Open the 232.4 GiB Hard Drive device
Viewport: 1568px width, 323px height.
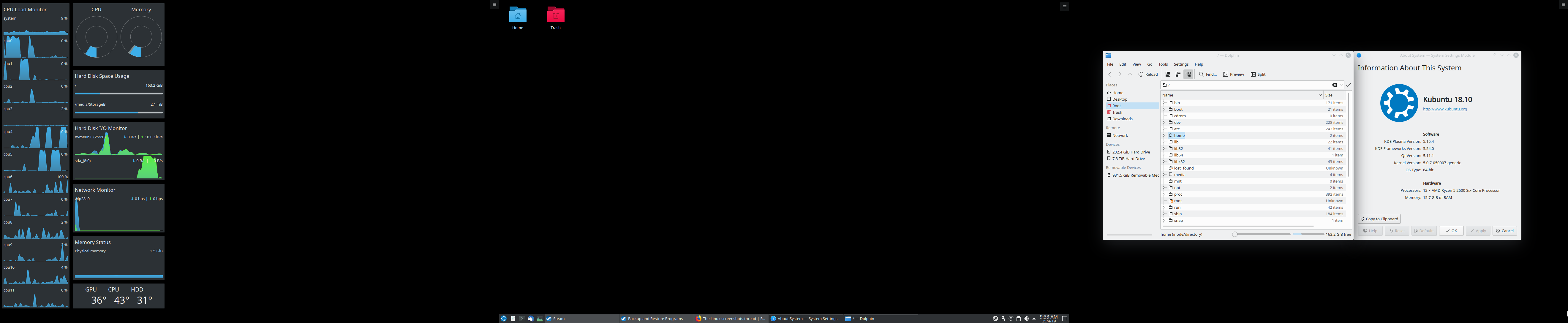(1132, 152)
